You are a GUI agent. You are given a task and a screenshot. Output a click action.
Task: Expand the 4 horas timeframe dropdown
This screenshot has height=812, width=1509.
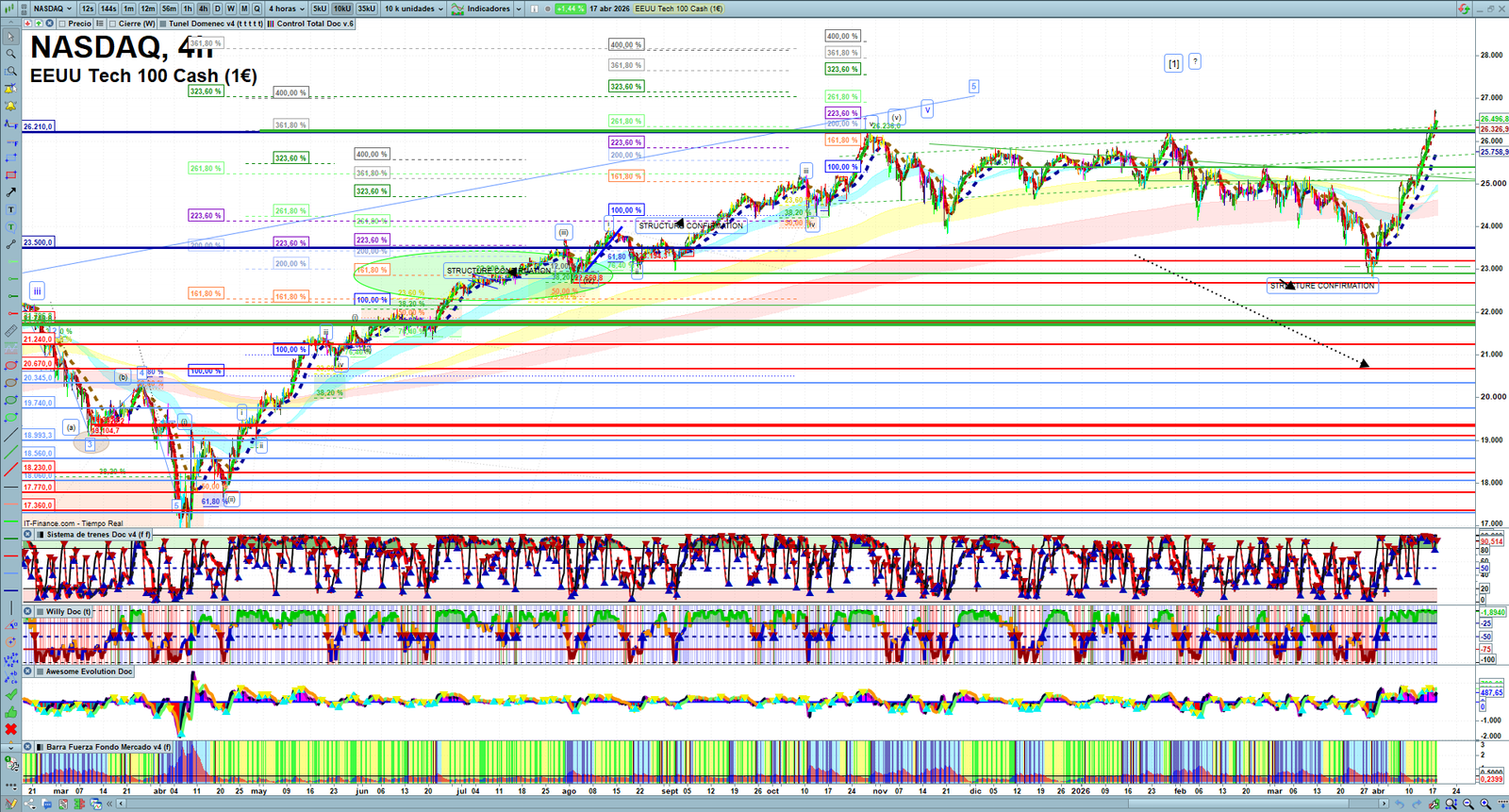click(286, 8)
